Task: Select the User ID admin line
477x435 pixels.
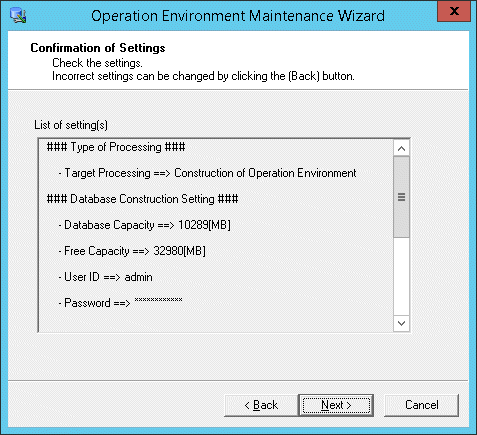Action: point(105,277)
